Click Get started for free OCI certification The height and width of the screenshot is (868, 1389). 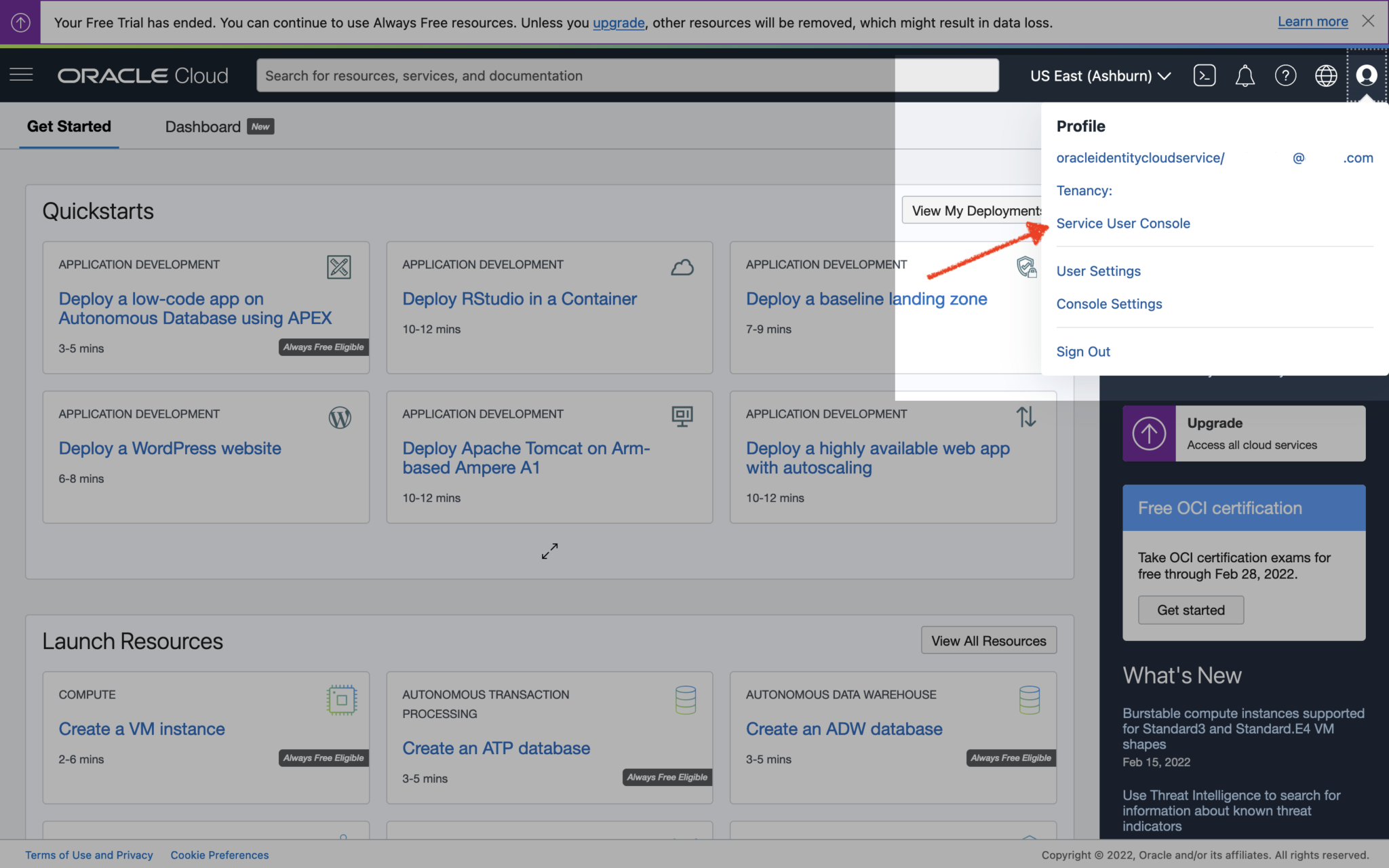coord(1190,610)
